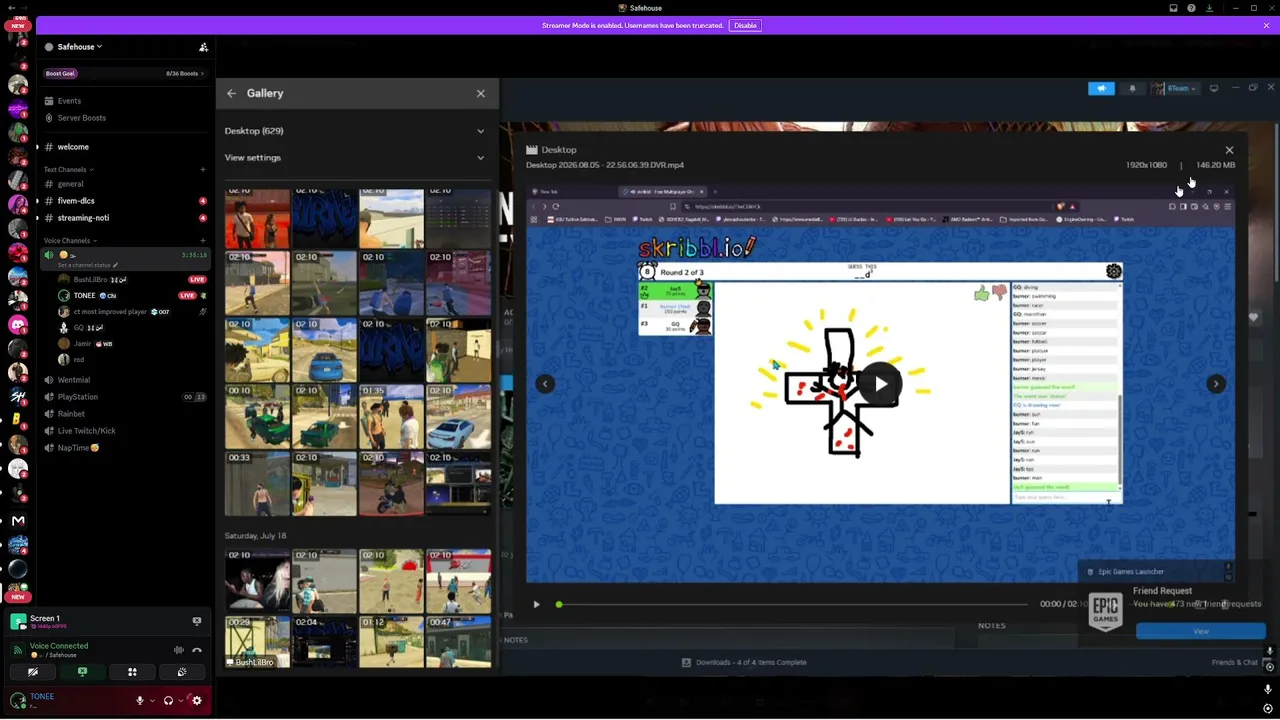Join the Rainbet voice channel
1280x720 pixels.
[x=70, y=414]
